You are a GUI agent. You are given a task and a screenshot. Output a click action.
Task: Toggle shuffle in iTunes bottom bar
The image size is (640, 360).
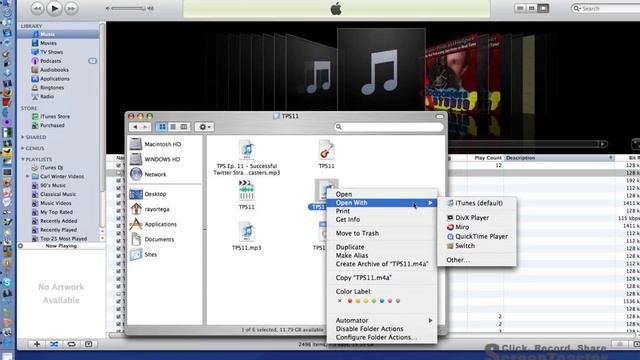[54, 344]
